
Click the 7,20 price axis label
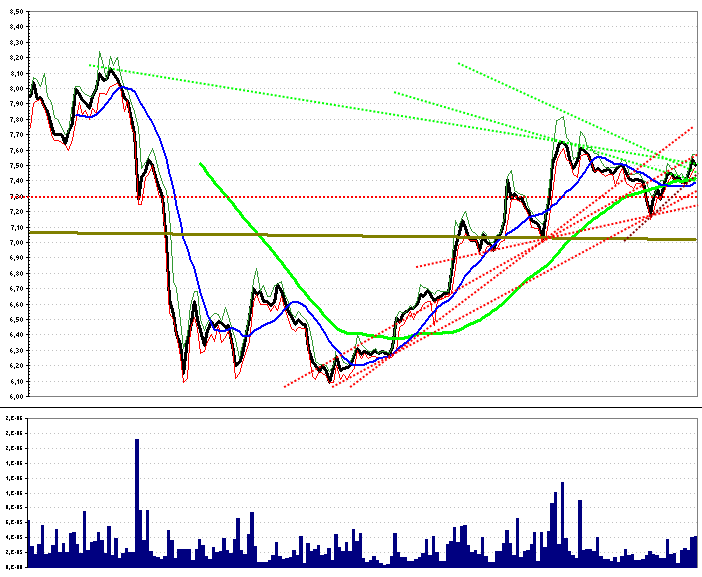[x=16, y=212]
